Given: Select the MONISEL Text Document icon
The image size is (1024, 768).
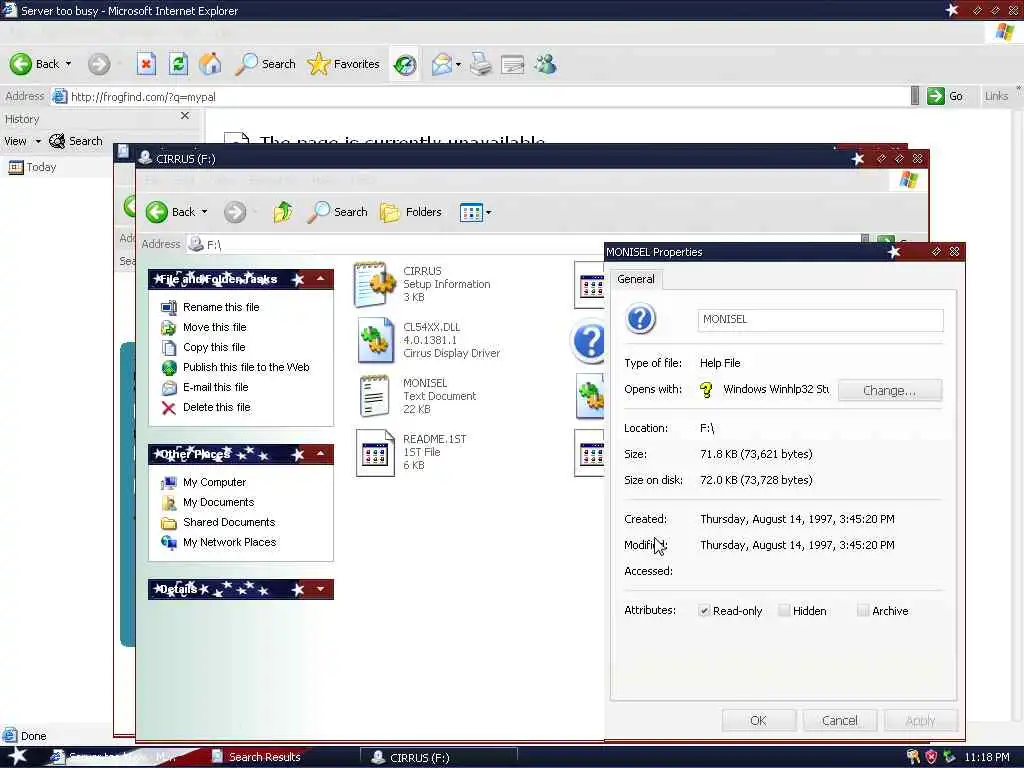Looking at the screenshot, I should (375, 396).
